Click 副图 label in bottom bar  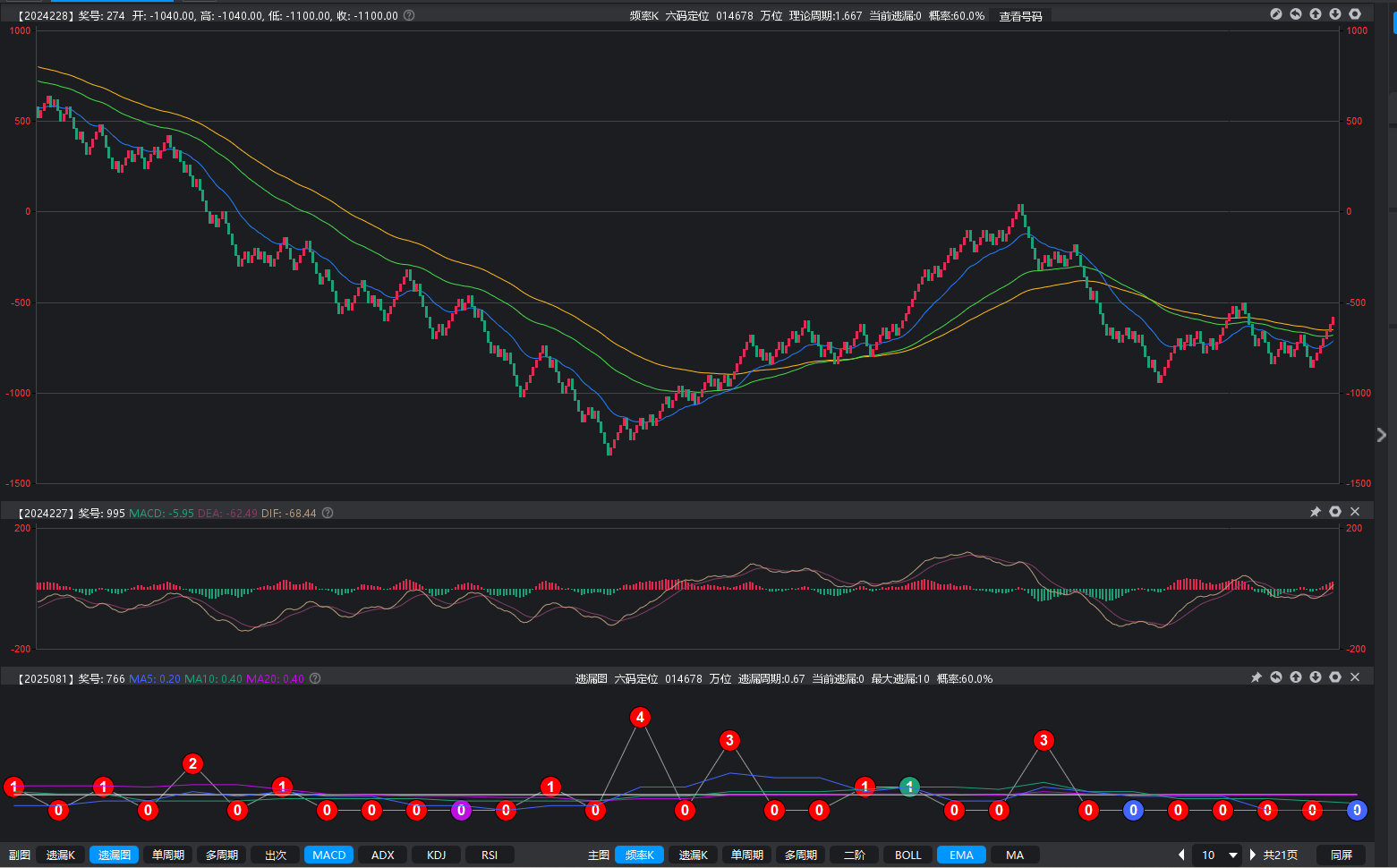point(20,855)
